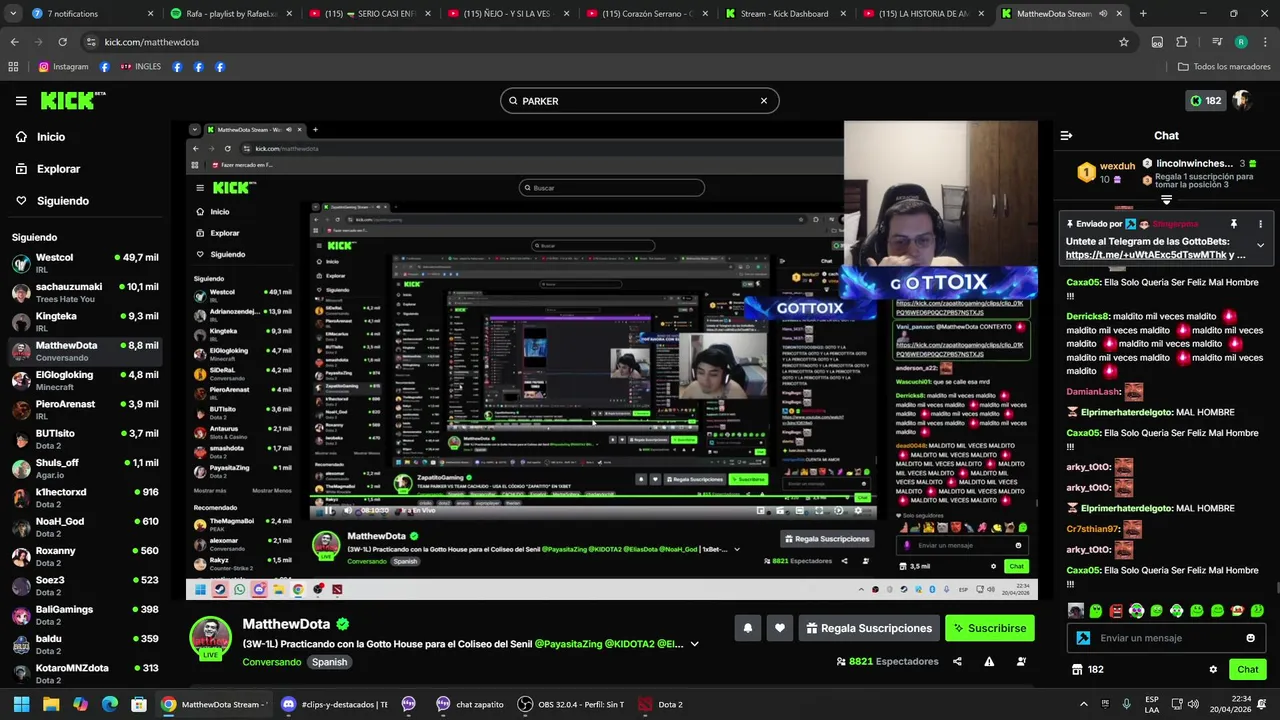Send message with the Chat button
Viewport: 1280px width, 720px height.
pyautogui.click(x=1248, y=669)
